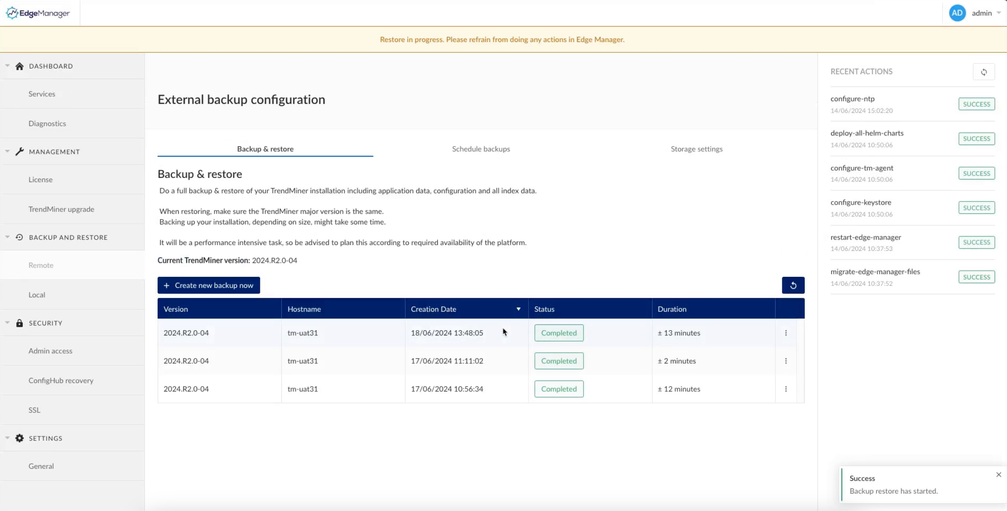Click the EdgeManager logo icon
This screenshot has width=1007, height=511.
12,13
